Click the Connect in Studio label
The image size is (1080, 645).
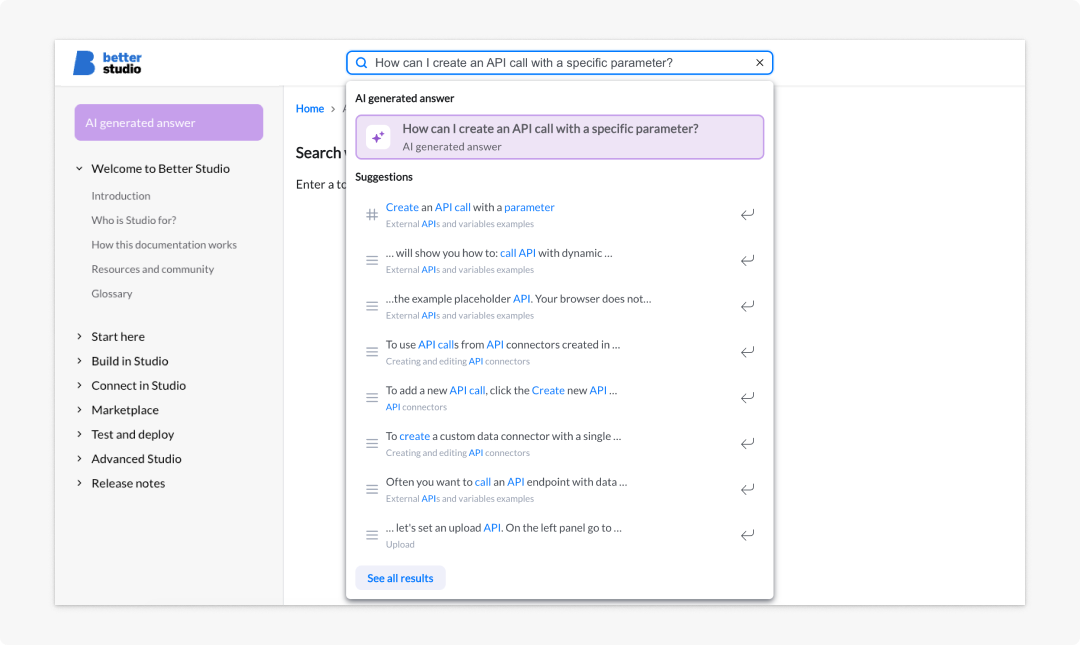pos(138,386)
